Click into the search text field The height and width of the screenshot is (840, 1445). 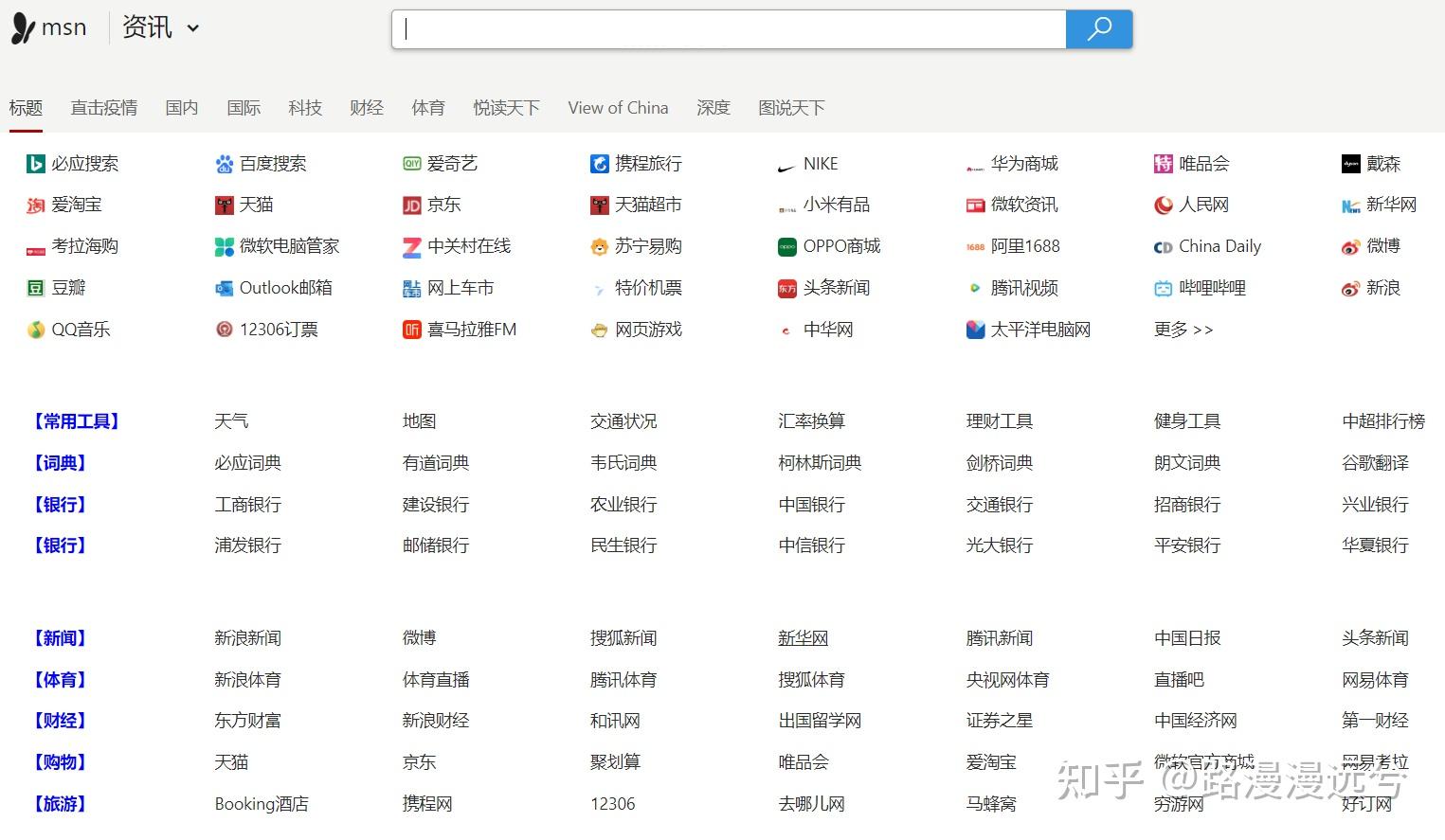pos(729,29)
